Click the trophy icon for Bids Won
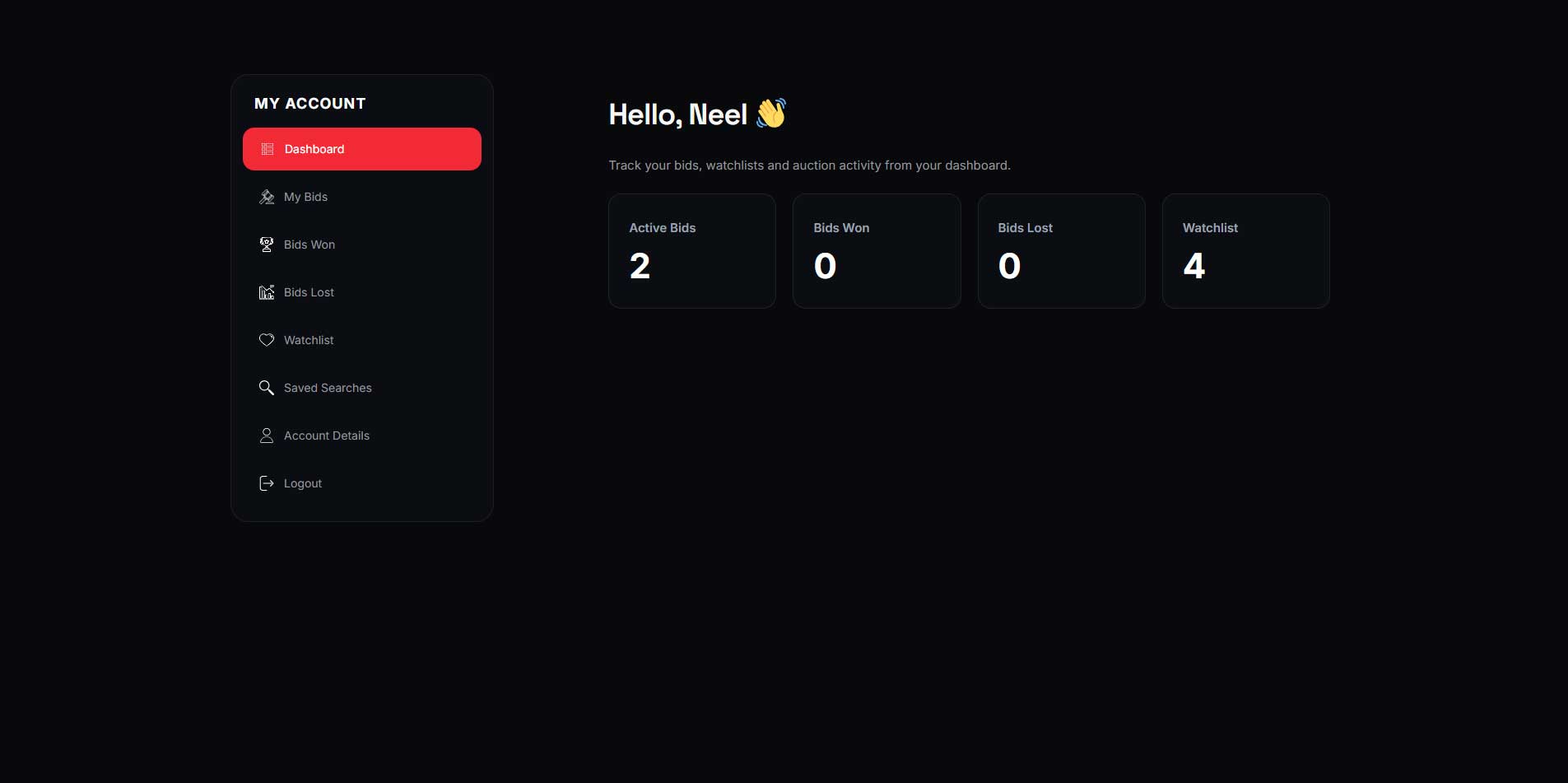1568x783 pixels. click(x=267, y=245)
